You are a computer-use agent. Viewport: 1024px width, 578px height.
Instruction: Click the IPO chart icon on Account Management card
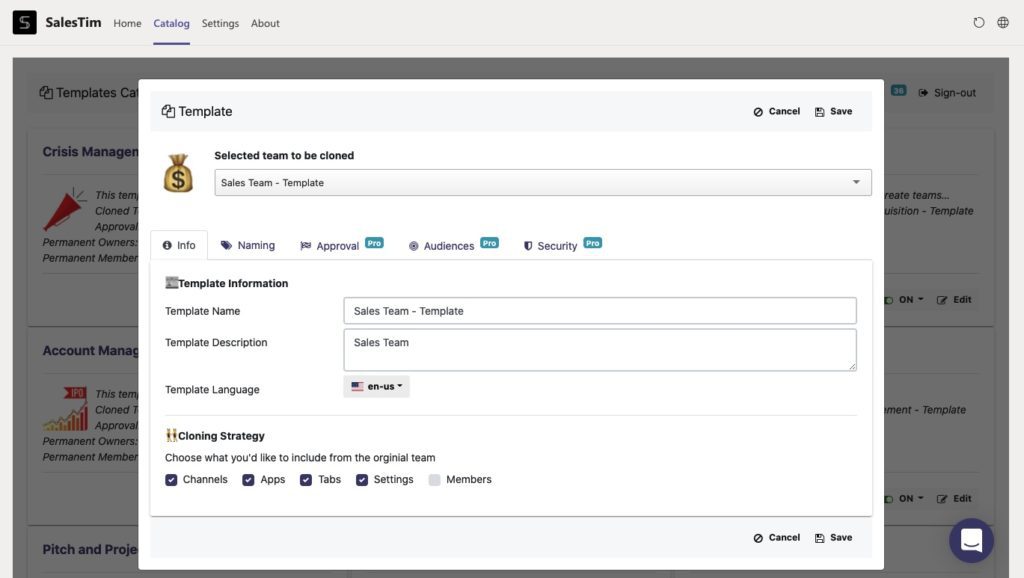pyautogui.click(x=65, y=408)
